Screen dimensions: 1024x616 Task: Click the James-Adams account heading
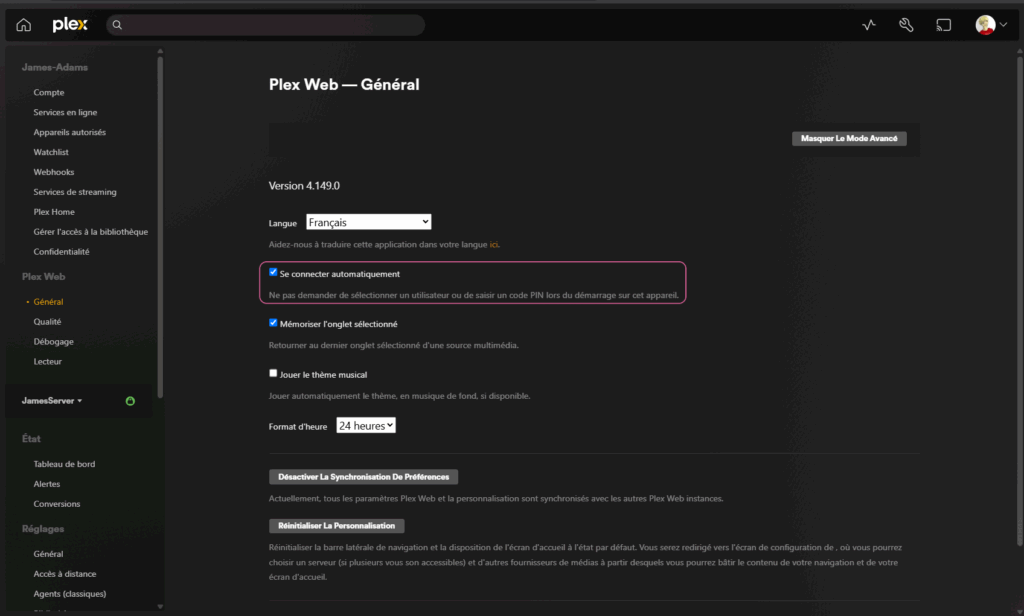pos(55,67)
